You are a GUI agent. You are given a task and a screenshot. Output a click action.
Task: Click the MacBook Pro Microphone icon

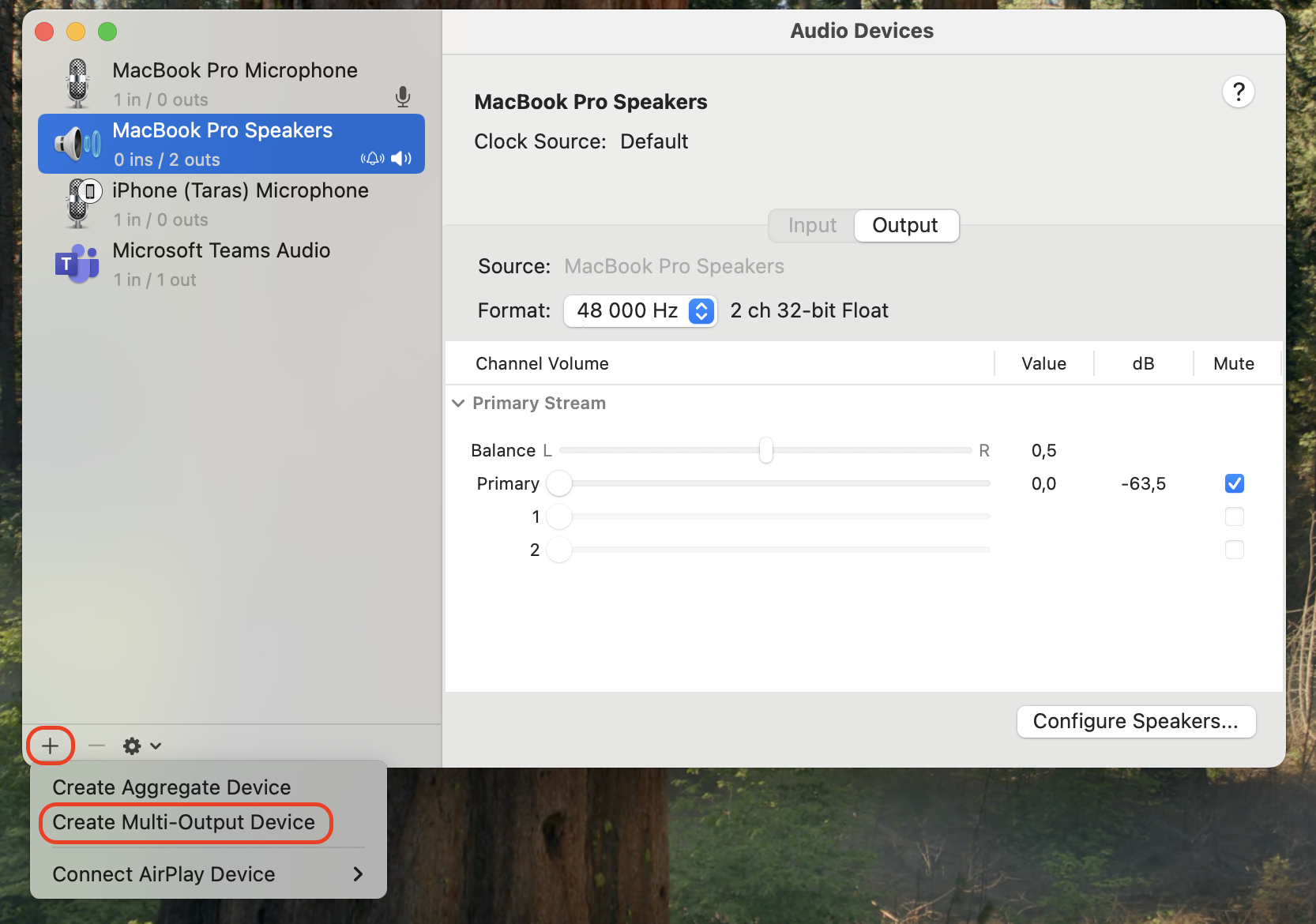(77, 84)
